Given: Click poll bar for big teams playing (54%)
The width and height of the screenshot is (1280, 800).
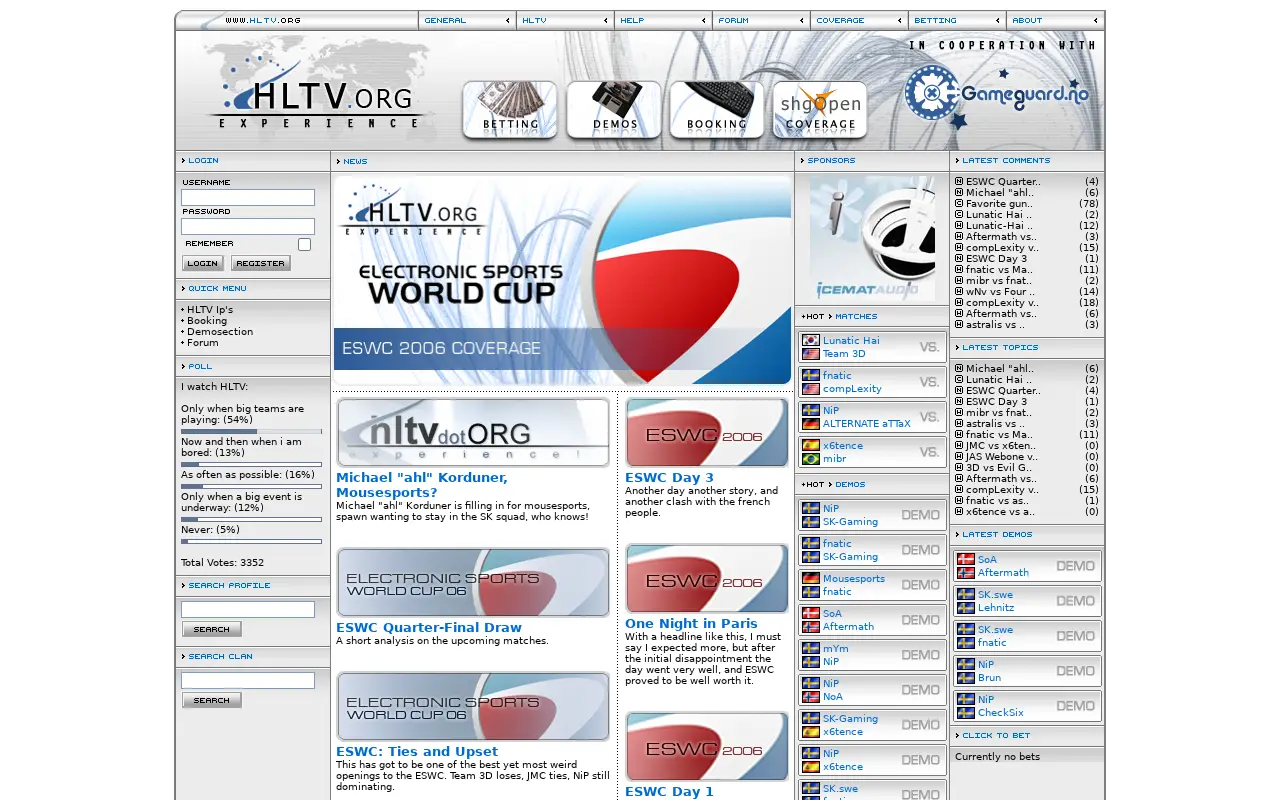Looking at the screenshot, I should [x=251, y=431].
